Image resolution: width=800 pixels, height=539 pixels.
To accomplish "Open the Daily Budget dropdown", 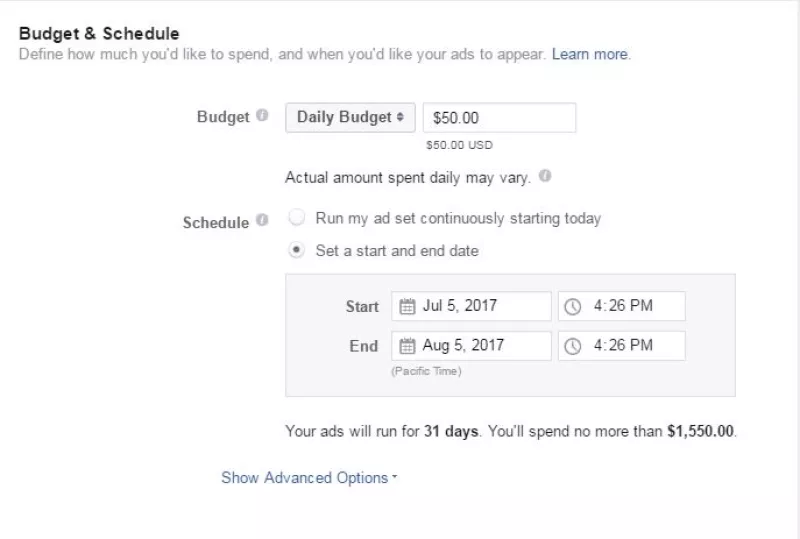I will [350, 117].
